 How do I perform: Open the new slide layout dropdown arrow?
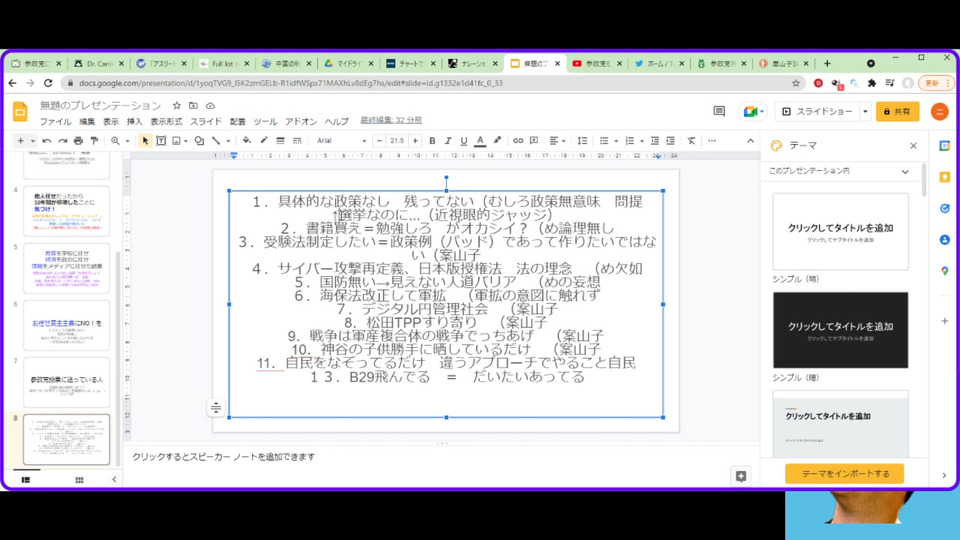click(x=33, y=141)
